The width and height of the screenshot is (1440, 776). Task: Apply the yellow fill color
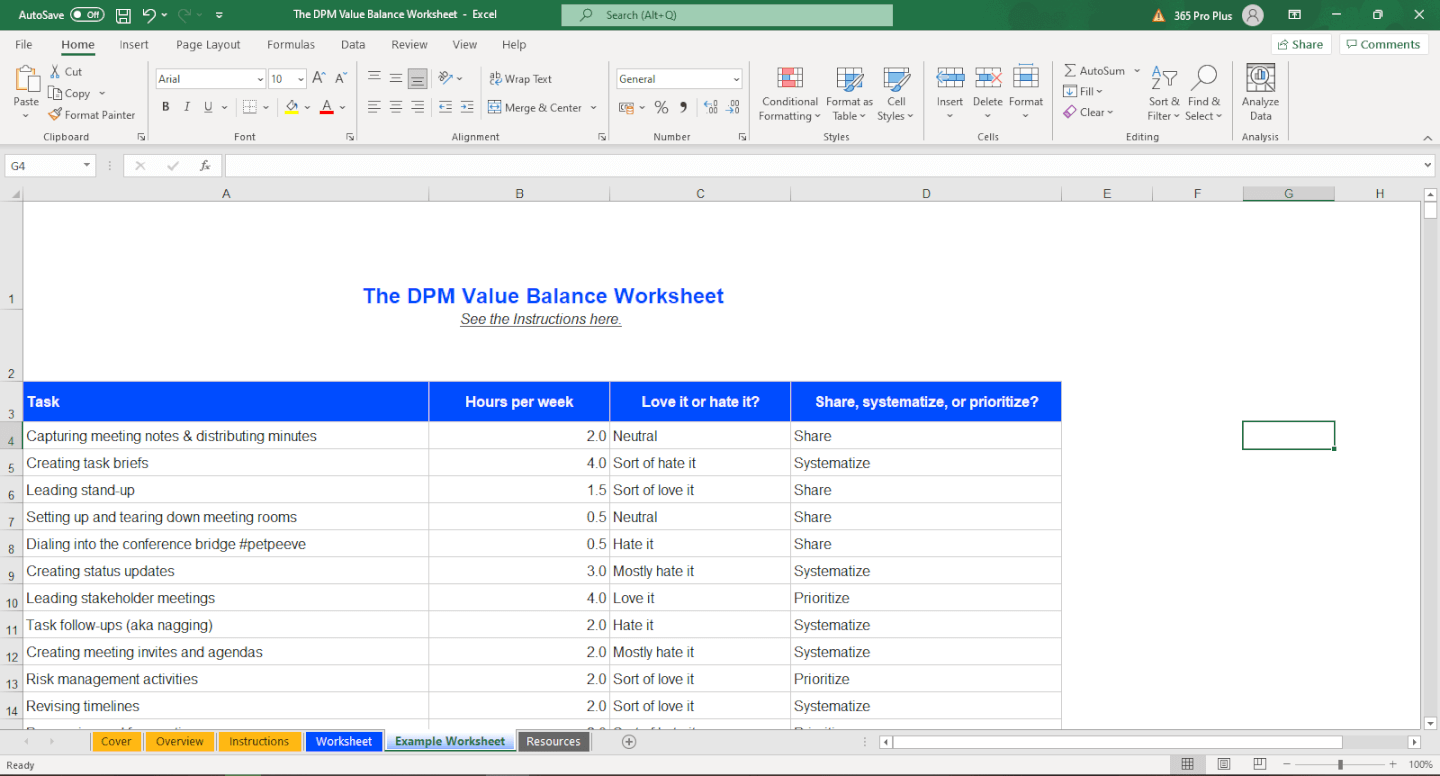pos(292,107)
